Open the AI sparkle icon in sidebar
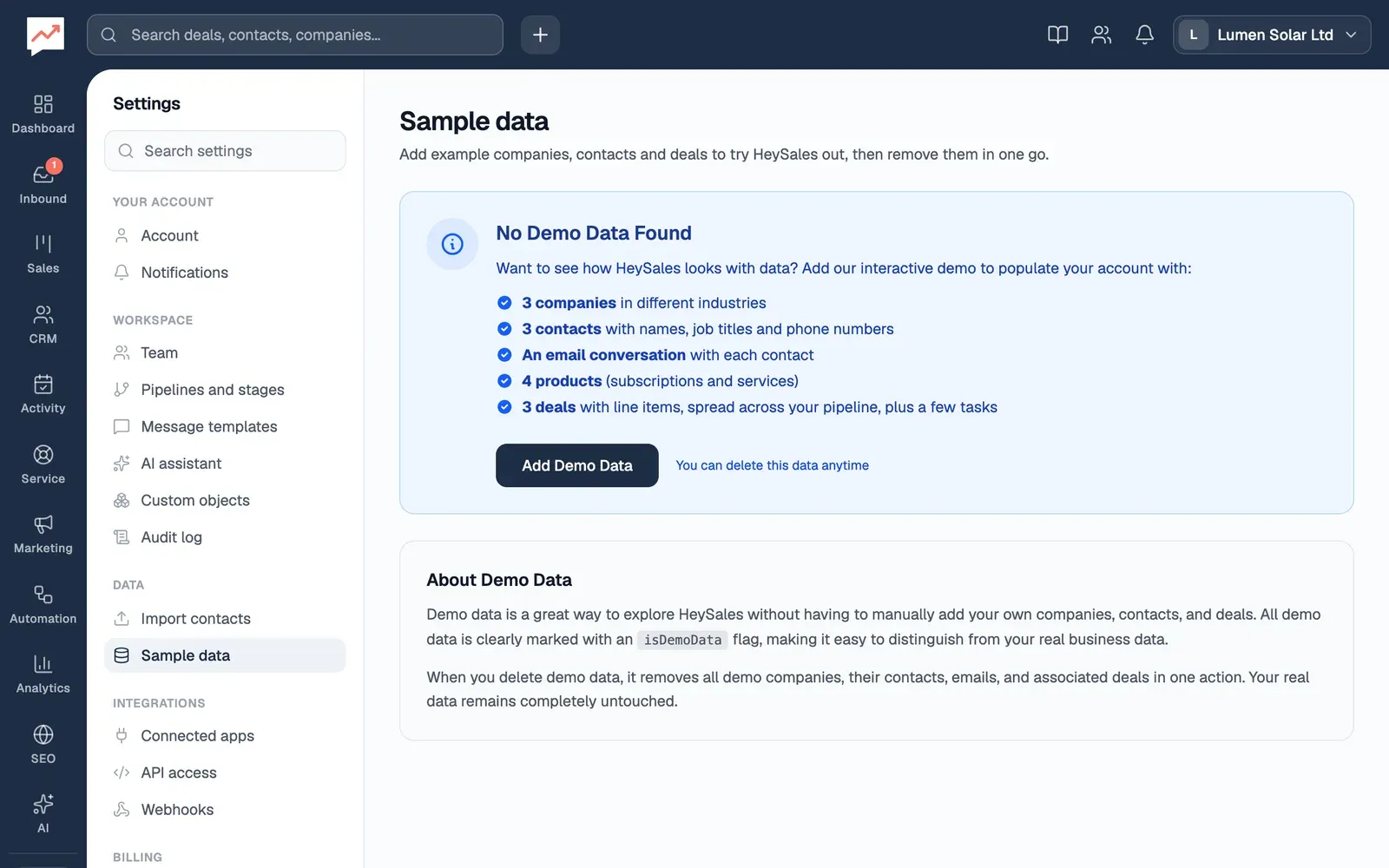This screenshot has width=1389, height=868. pos(43,804)
